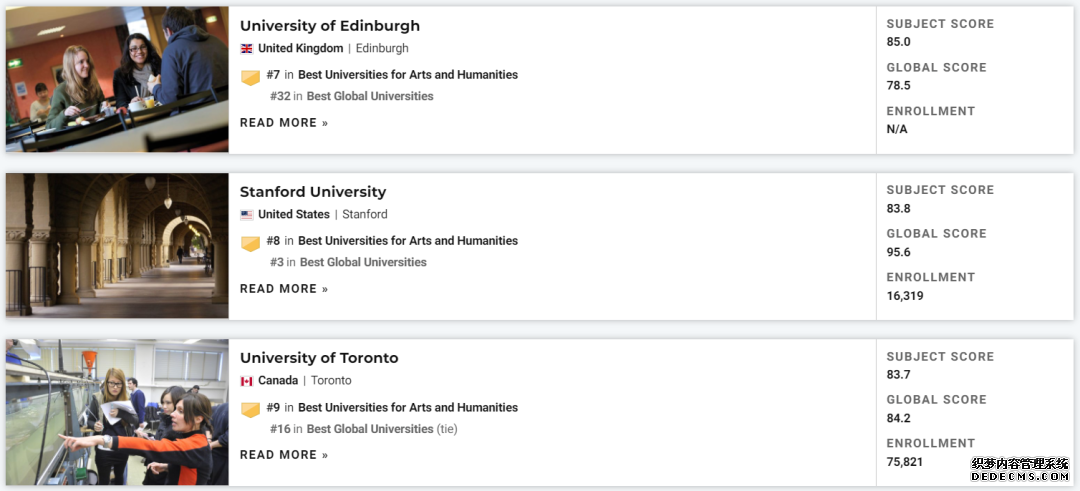This screenshot has height=491, width=1080.
Task: Click the yellow badge beside Edinburgh's #7 ranking
Action: [251, 77]
